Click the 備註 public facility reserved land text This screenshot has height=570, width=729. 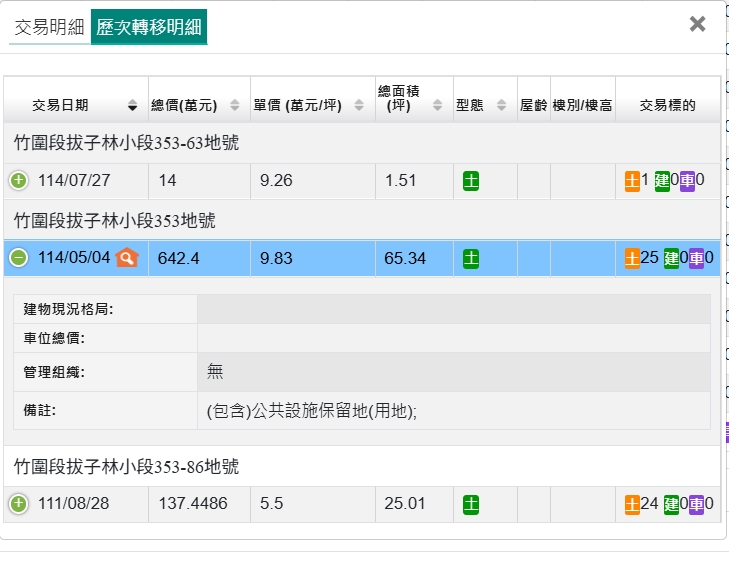[311, 411]
